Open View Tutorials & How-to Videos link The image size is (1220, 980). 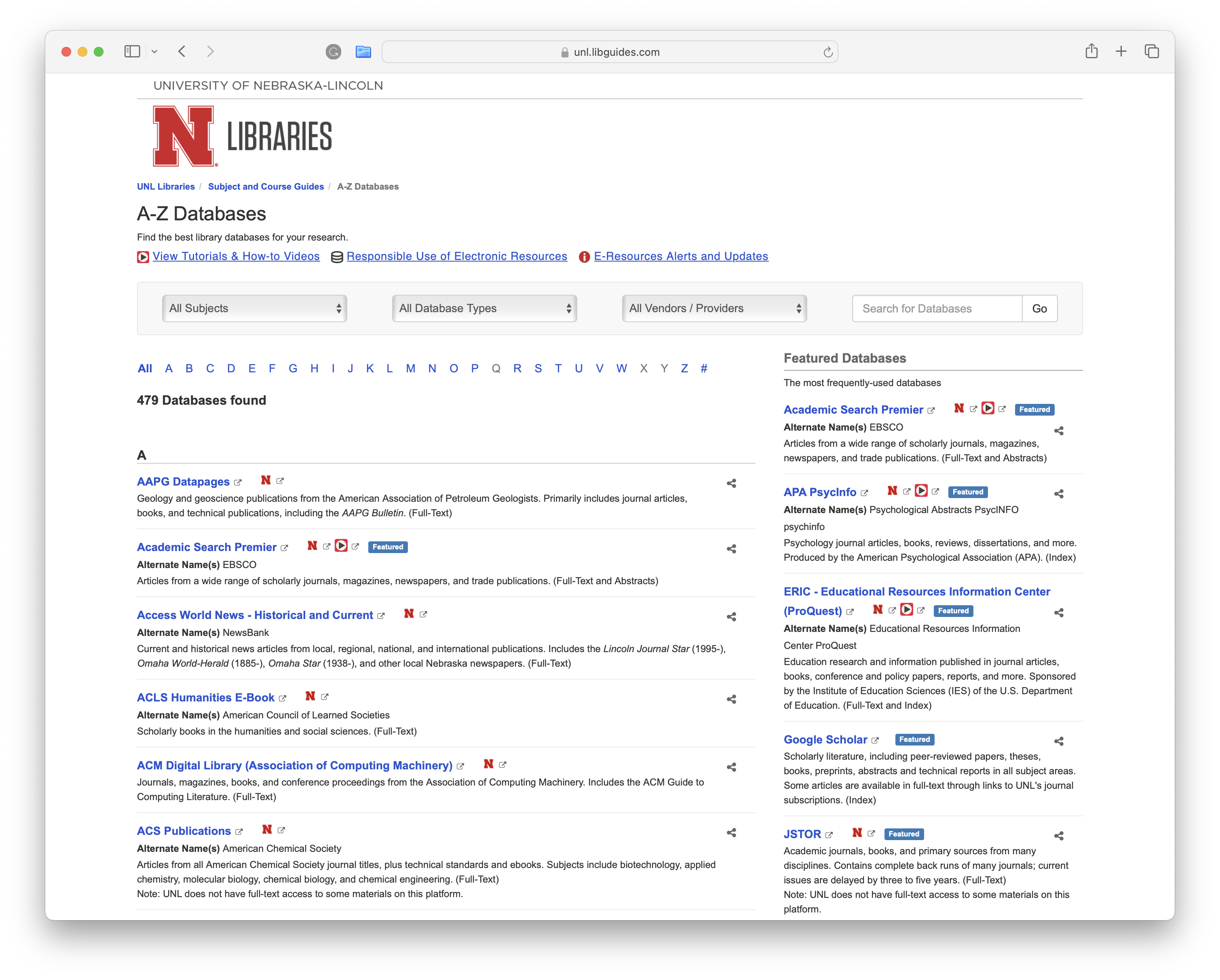point(236,256)
